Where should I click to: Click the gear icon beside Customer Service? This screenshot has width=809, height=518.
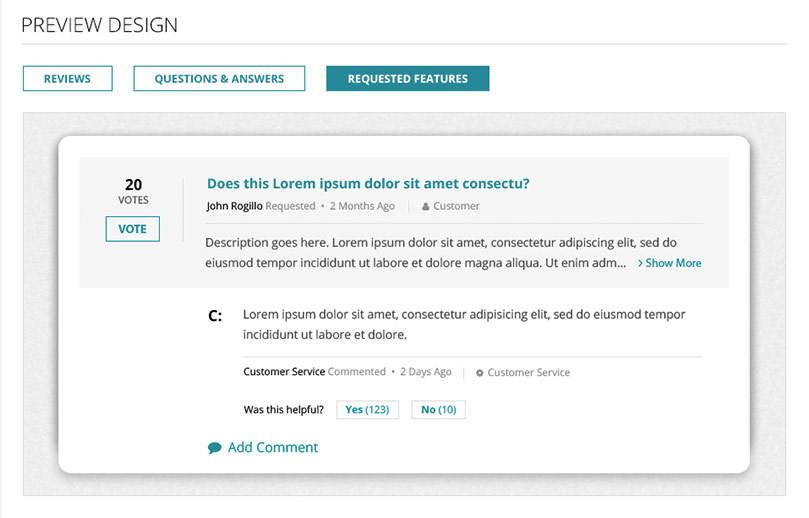(480, 373)
